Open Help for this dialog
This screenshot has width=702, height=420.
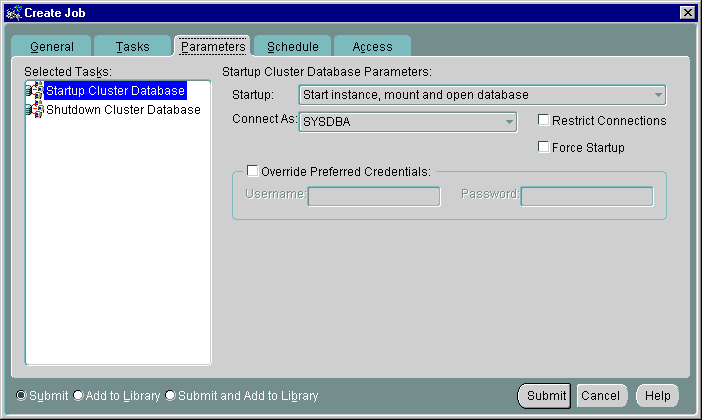(x=657, y=395)
